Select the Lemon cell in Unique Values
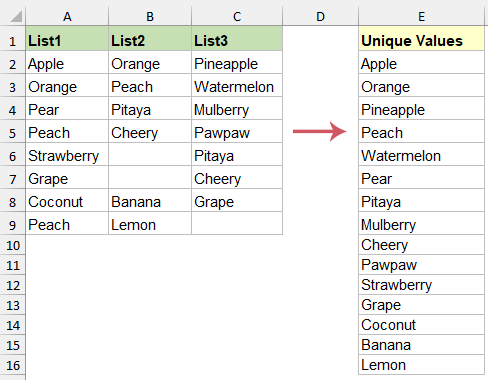Screen dimensions: 488x380 [x=421, y=365]
